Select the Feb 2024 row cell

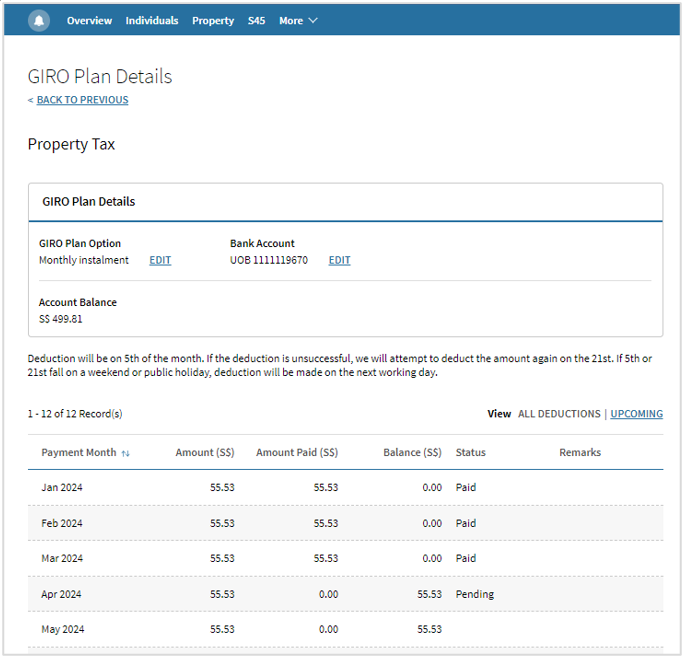(62, 524)
